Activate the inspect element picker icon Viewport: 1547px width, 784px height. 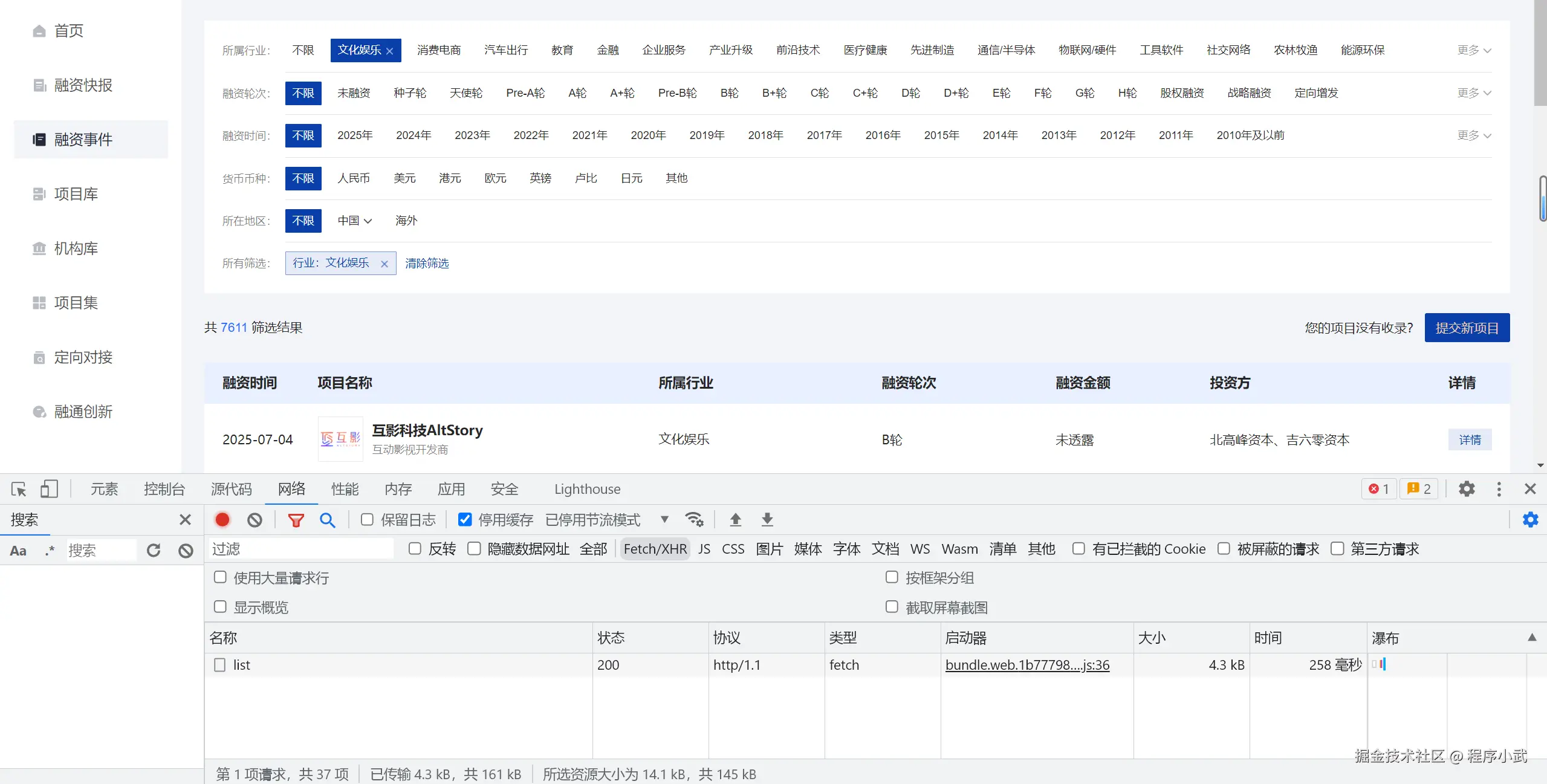point(19,489)
